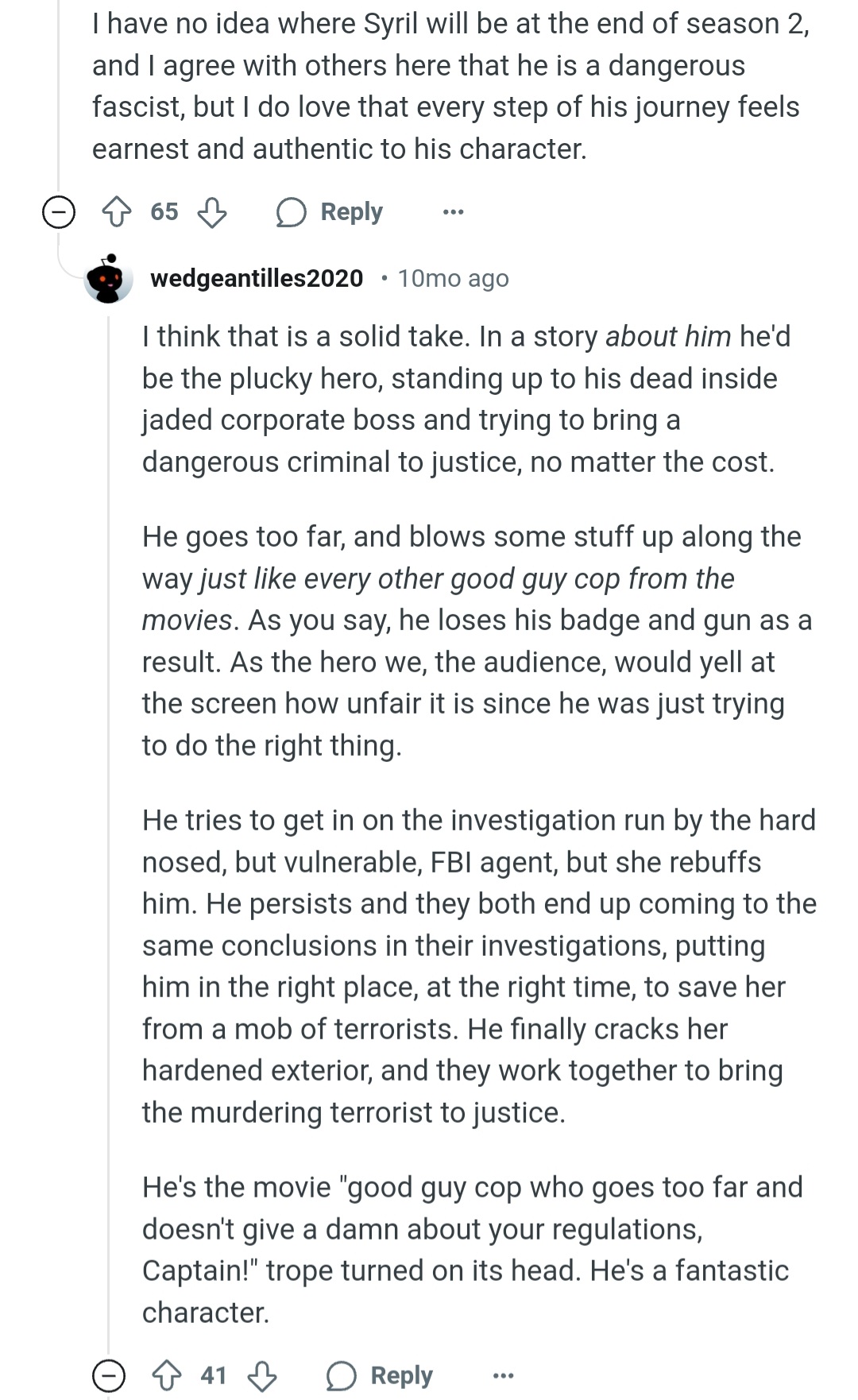Collapse thread via line beside wedgeantilles2020's text

pos(109,795)
